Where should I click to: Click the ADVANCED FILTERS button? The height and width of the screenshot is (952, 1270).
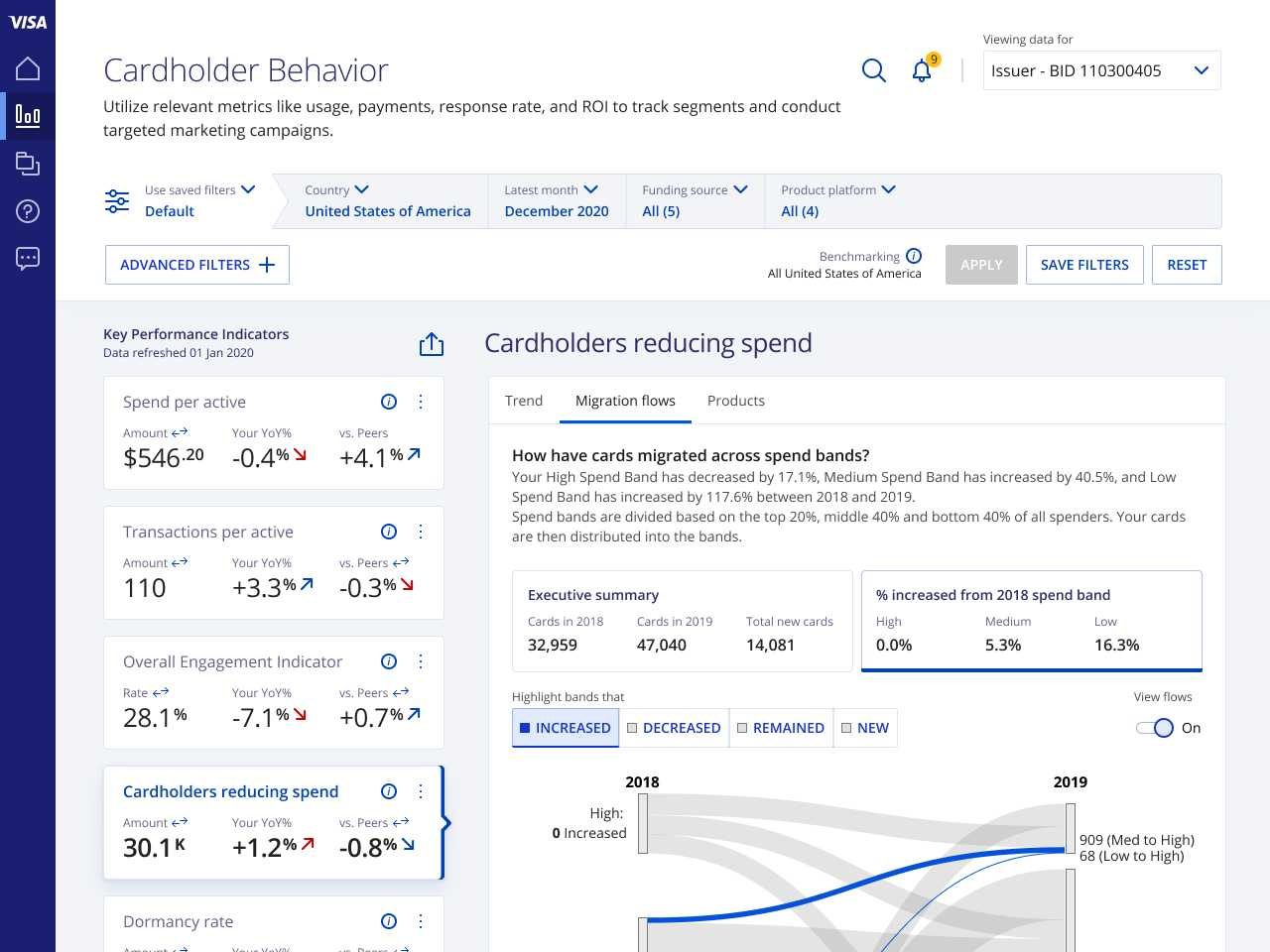pyautogui.click(x=197, y=265)
